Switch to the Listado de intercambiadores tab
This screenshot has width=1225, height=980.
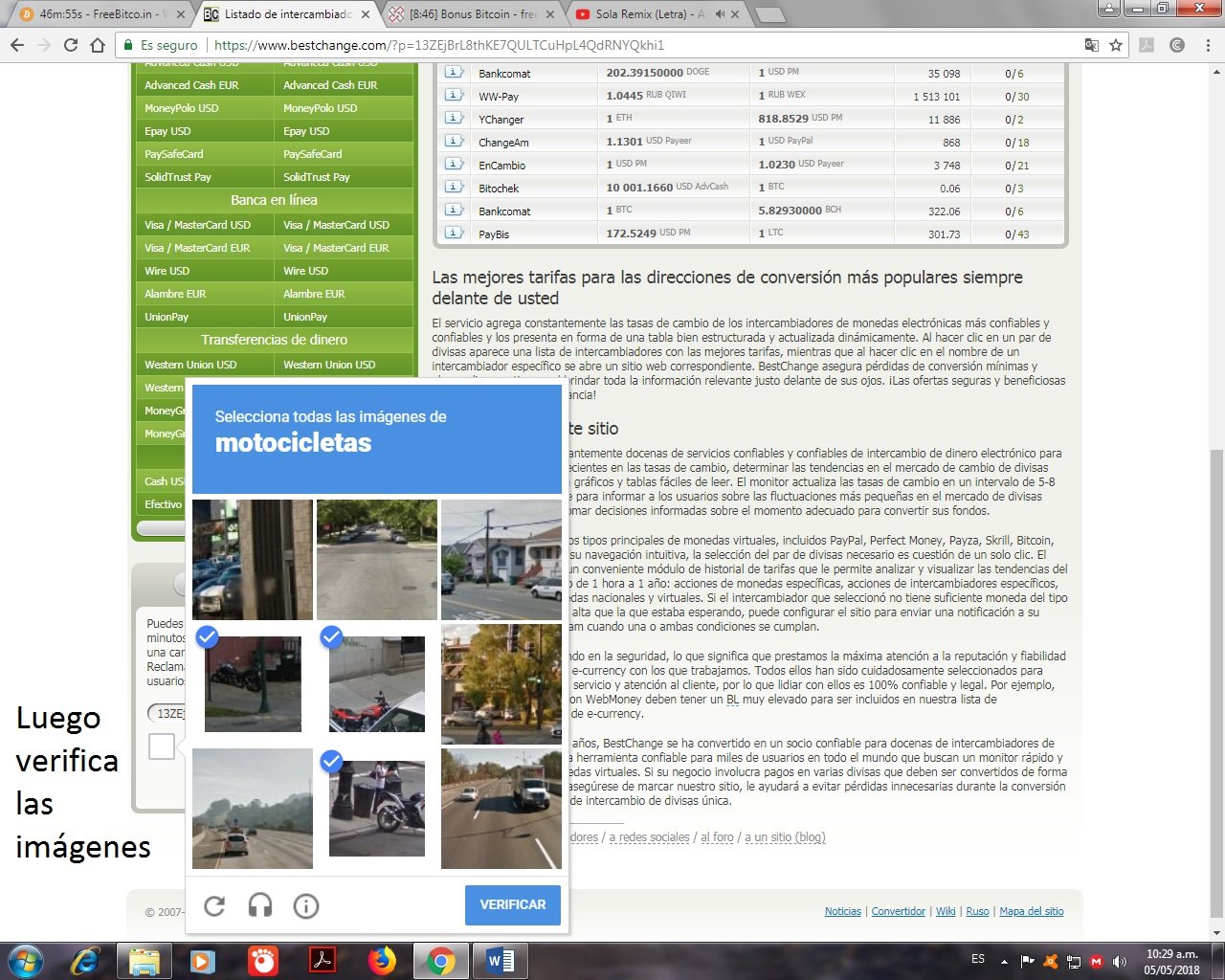coord(288,14)
